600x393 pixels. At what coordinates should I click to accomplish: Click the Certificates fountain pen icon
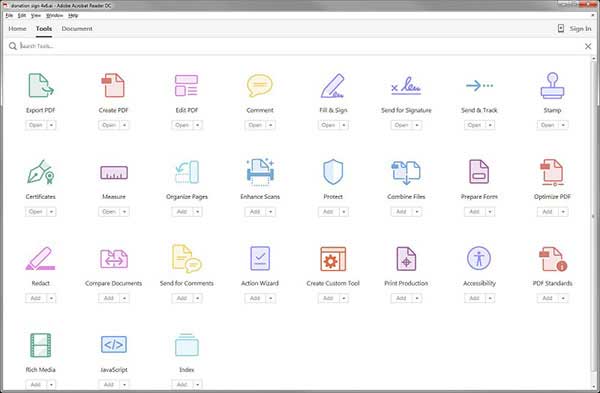pyautogui.click(x=41, y=172)
